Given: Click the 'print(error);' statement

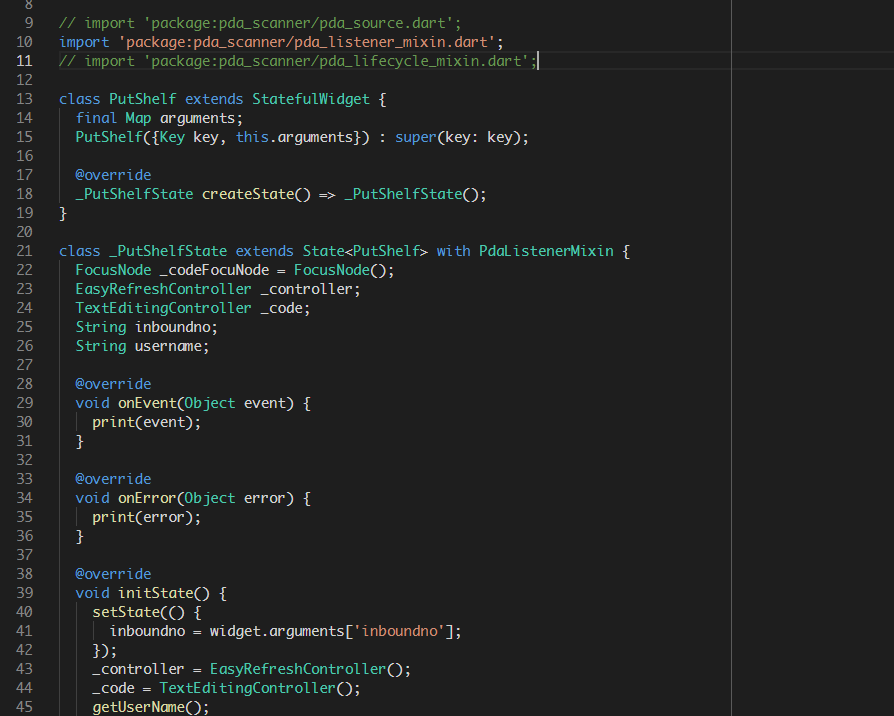Looking at the screenshot, I should coord(147,517).
